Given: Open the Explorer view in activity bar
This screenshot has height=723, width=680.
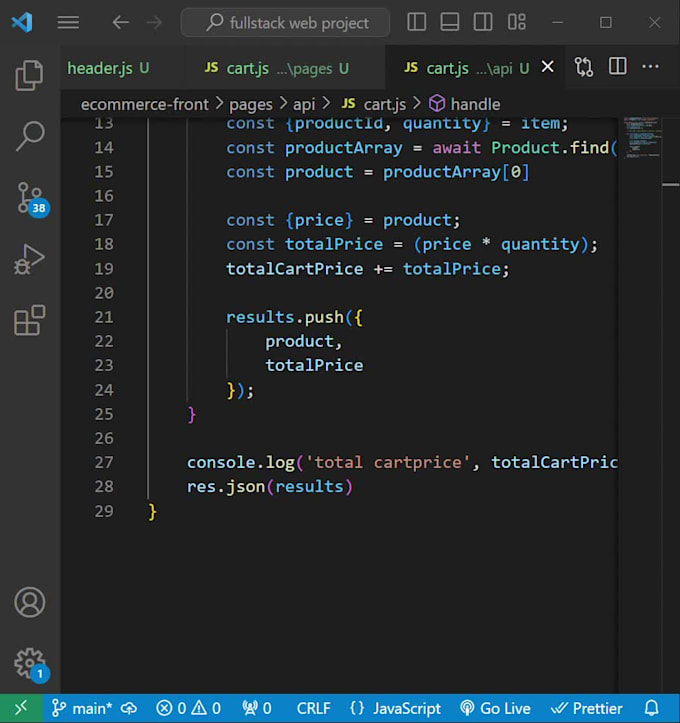Looking at the screenshot, I should pyautogui.click(x=29, y=76).
